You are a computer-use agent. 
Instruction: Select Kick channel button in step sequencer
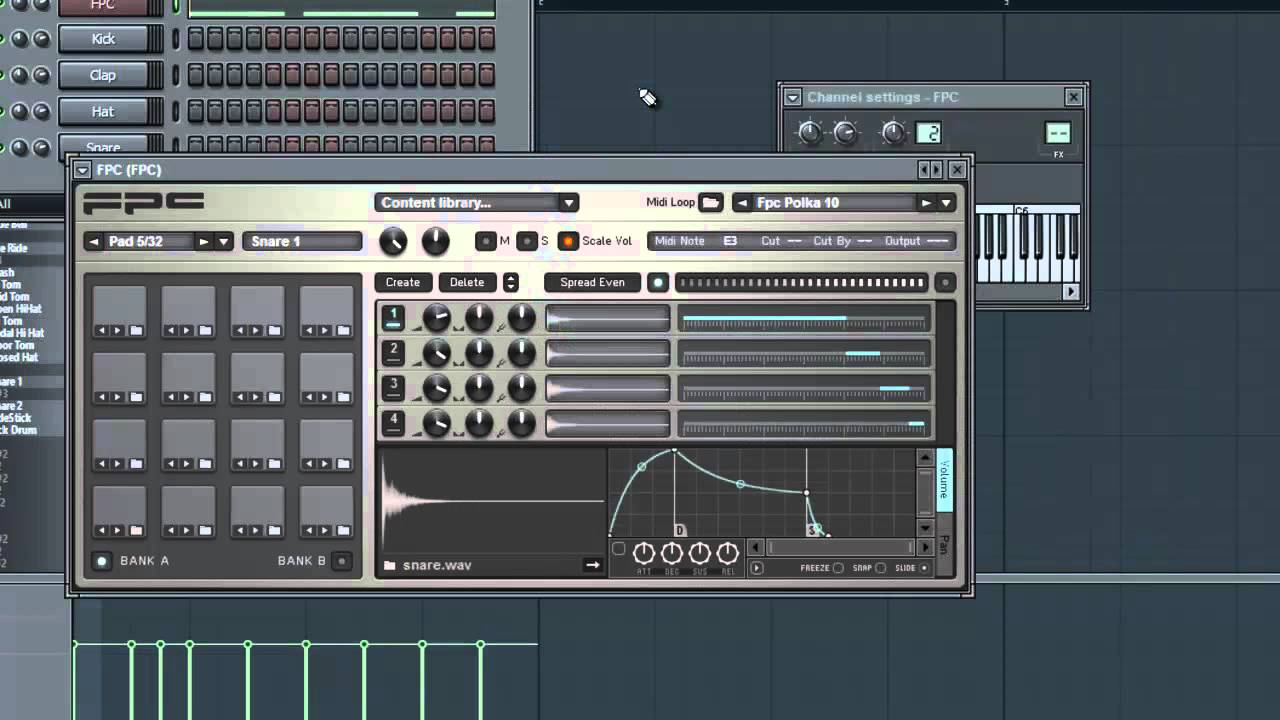pyautogui.click(x=103, y=39)
